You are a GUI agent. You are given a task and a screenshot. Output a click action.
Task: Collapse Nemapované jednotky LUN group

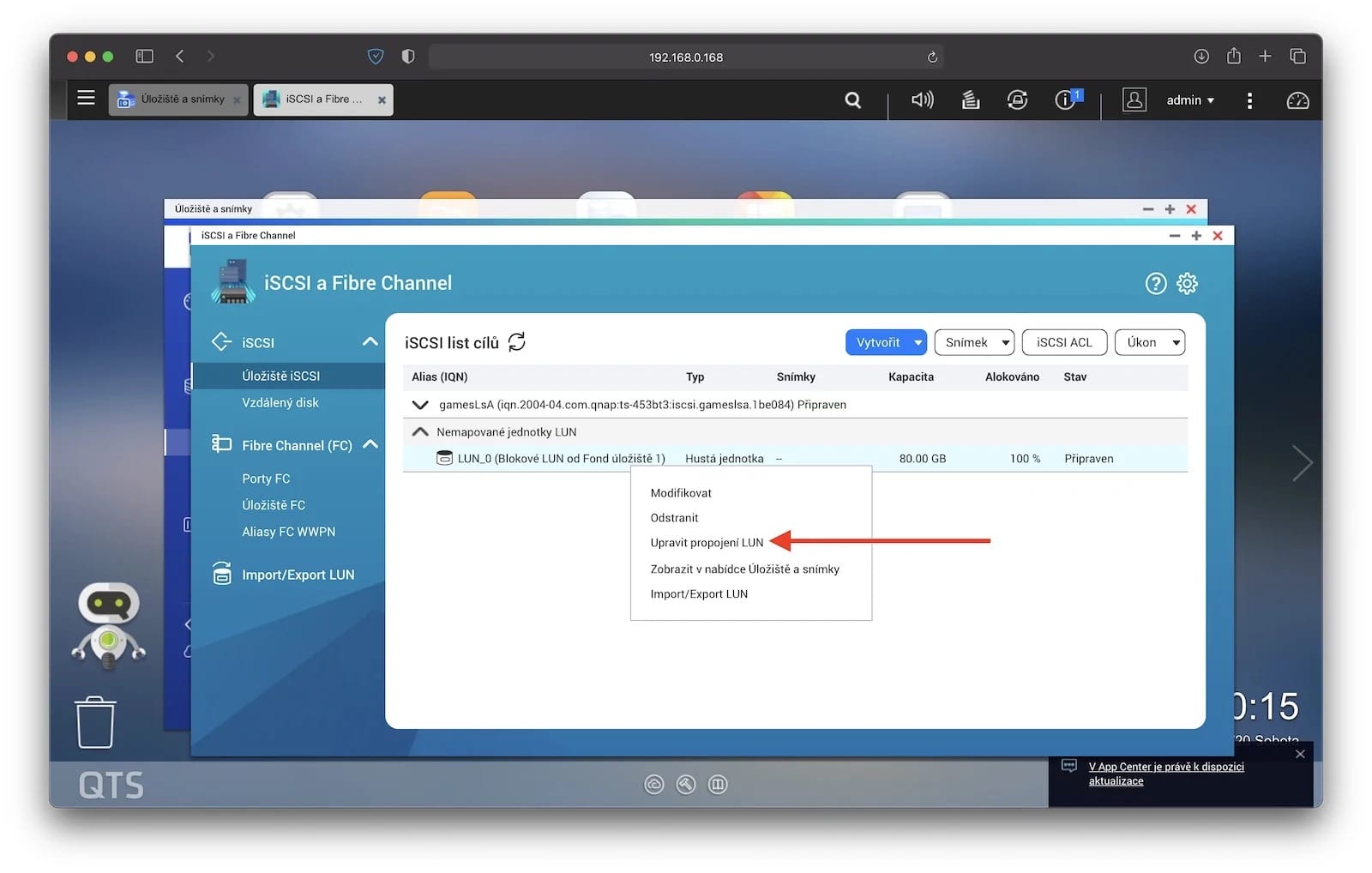(x=420, y=432)
